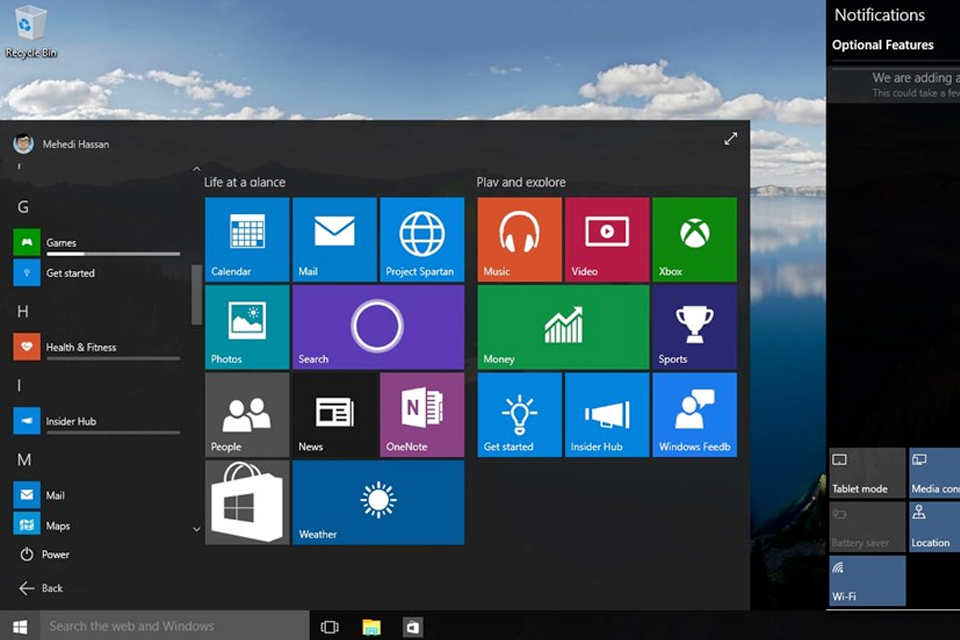Image resolution: width=960 pixels, height=640 pixels.
Task: Open the Windows Feedback tile
Action: pos(695,415)
